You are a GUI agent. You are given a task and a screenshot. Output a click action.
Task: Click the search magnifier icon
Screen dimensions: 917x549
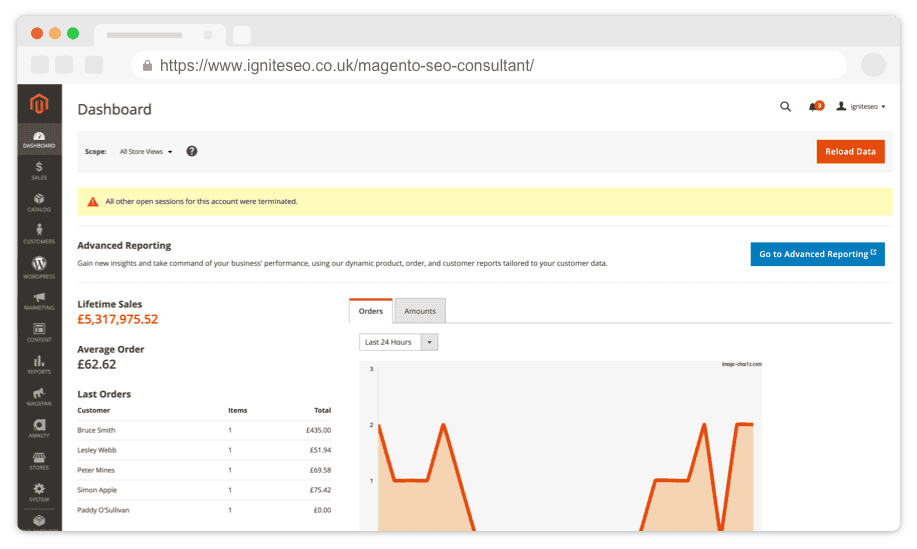[x=785, y=106]
